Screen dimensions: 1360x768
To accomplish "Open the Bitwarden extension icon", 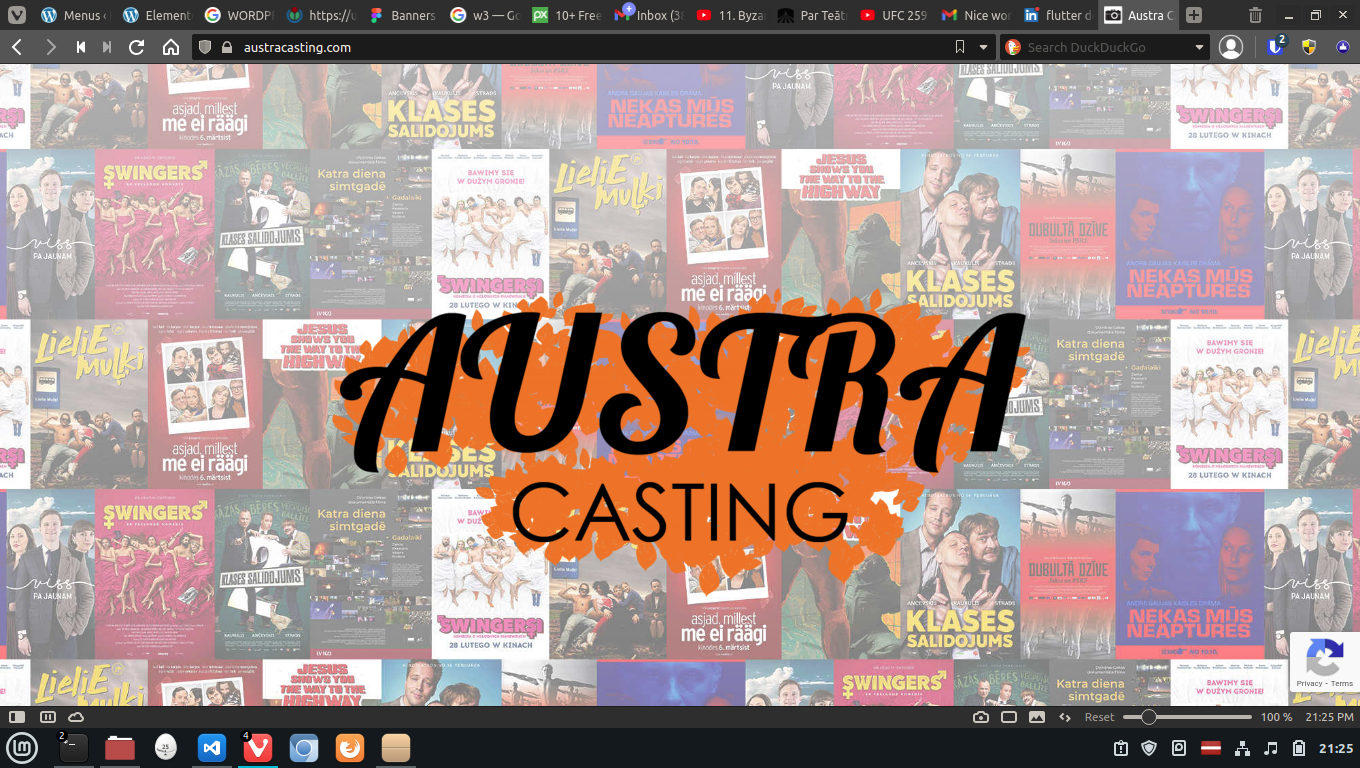I will click(1276, 46).
